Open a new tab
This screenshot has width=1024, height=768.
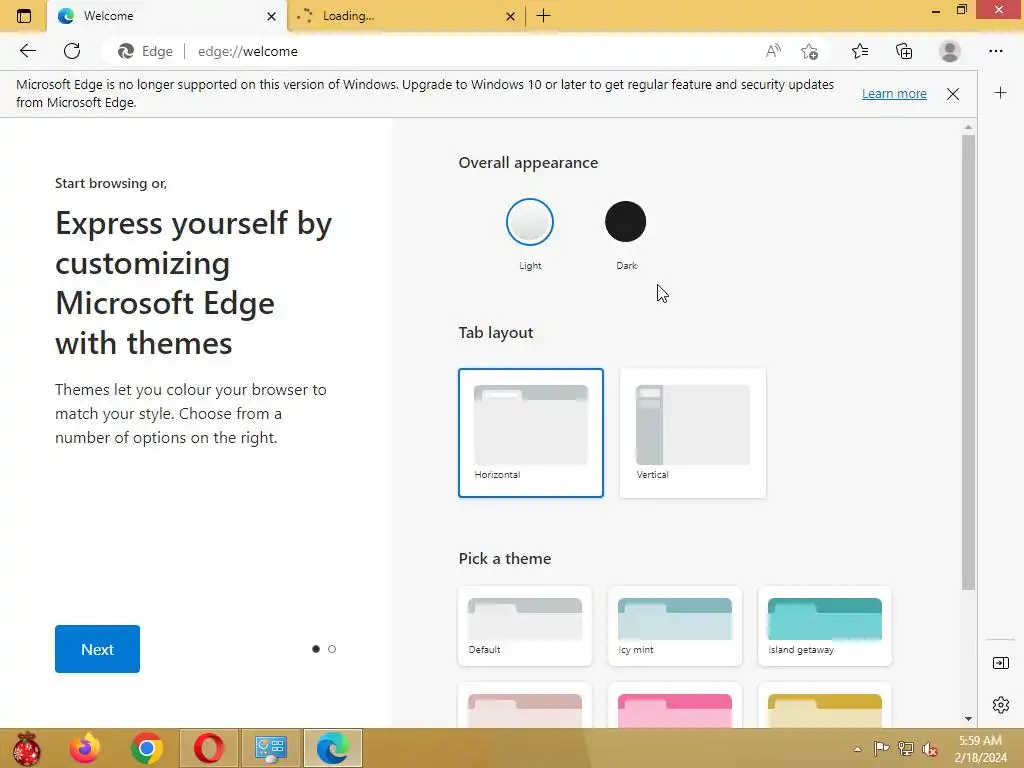[x=543, y=16]
